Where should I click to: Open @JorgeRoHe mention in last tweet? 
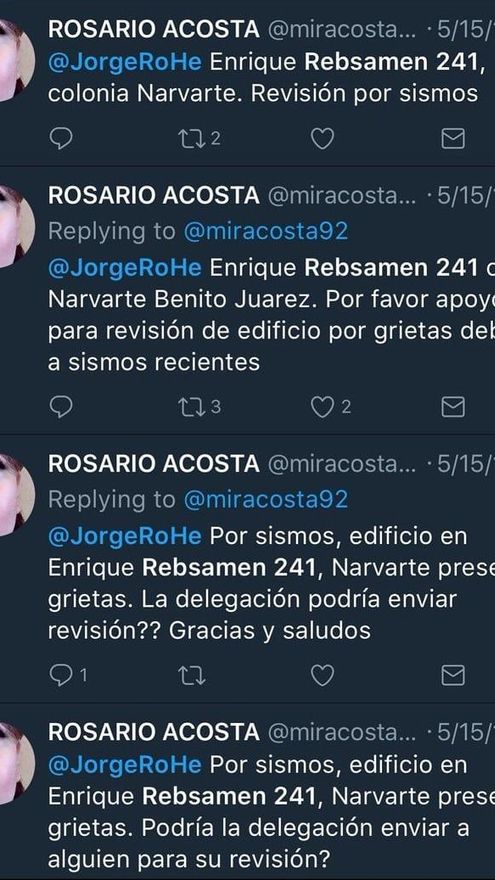click(x=125, y=765)
